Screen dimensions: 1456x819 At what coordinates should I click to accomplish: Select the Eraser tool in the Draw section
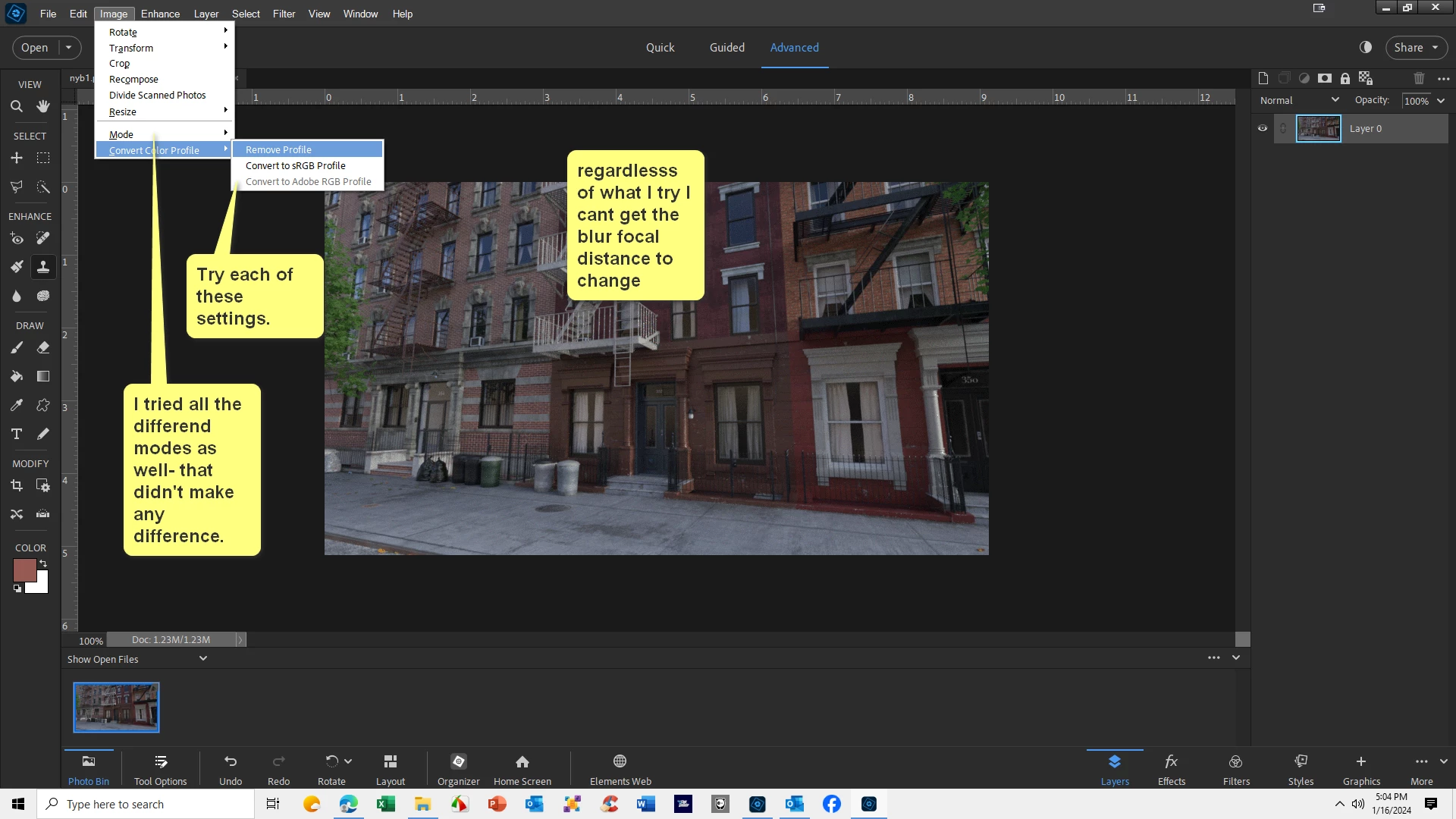click(43, 347)
